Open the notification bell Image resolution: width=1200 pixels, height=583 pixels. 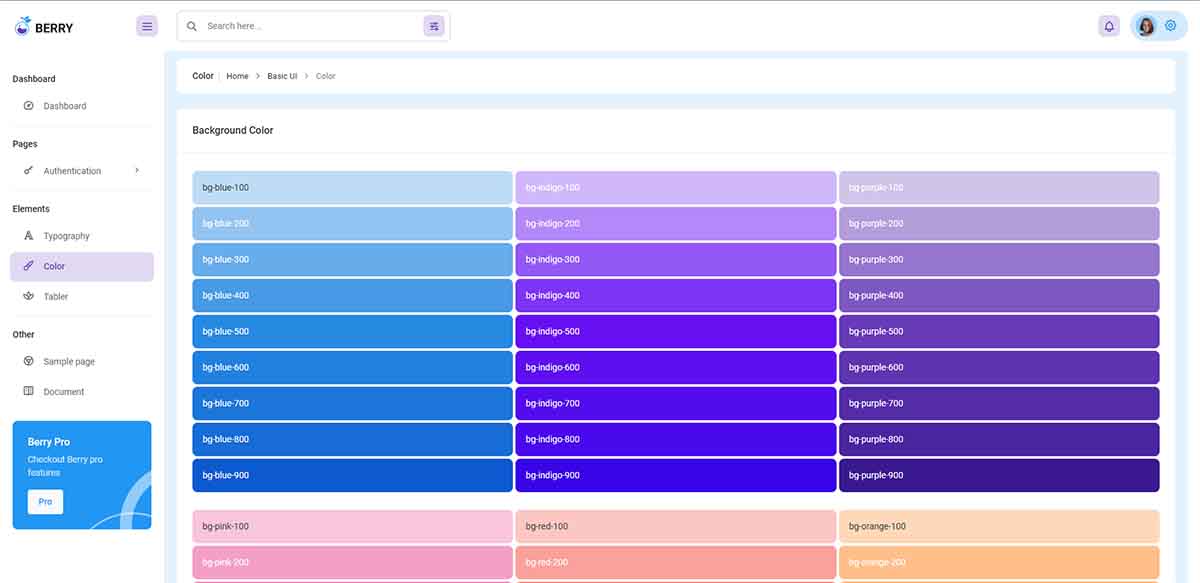pos(1109,25)
